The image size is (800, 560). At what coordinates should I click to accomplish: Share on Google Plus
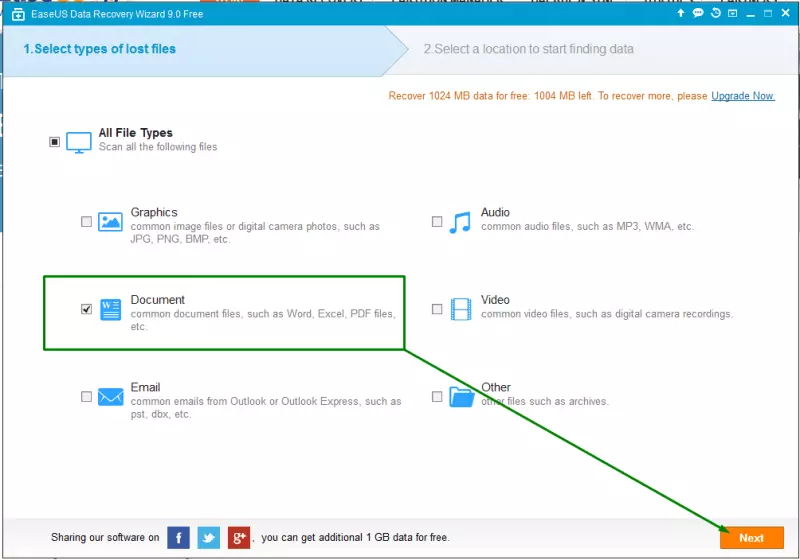click(x=238, y=537)
